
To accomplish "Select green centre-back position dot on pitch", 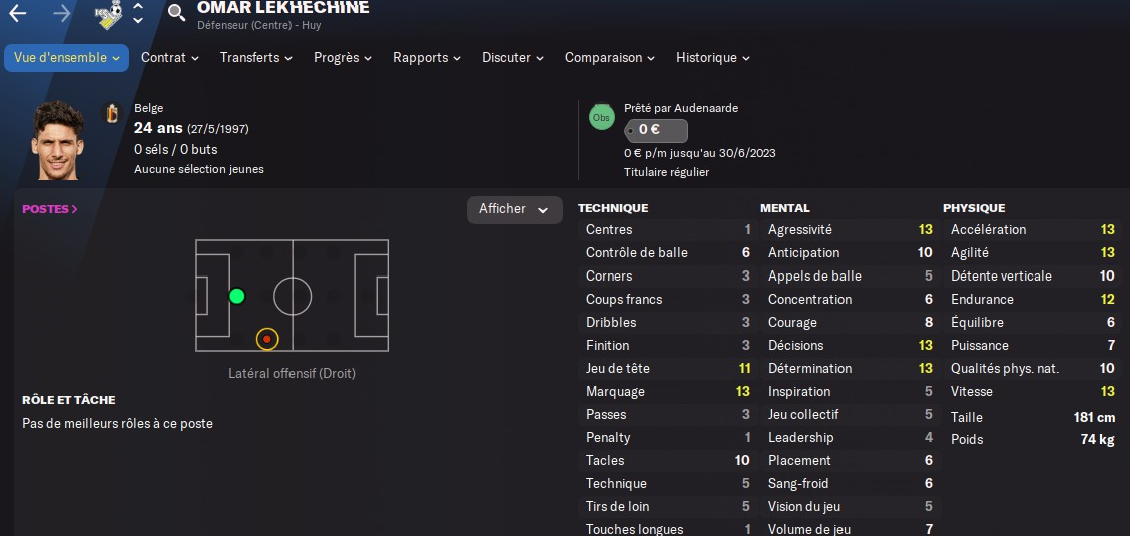I will pos(237,296).
